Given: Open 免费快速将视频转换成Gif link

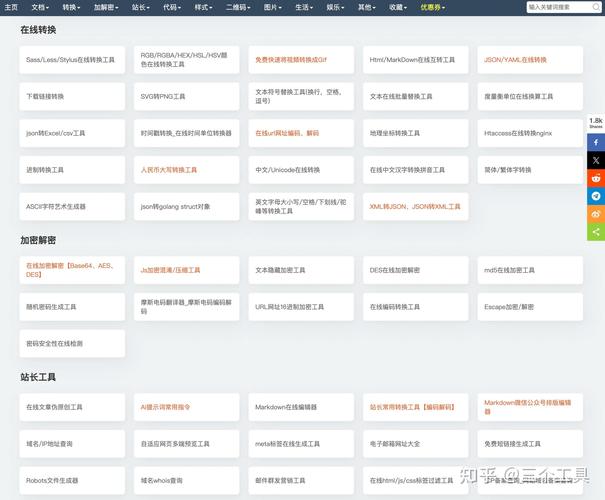Looking at the screenshot, I should click(291, 60).
